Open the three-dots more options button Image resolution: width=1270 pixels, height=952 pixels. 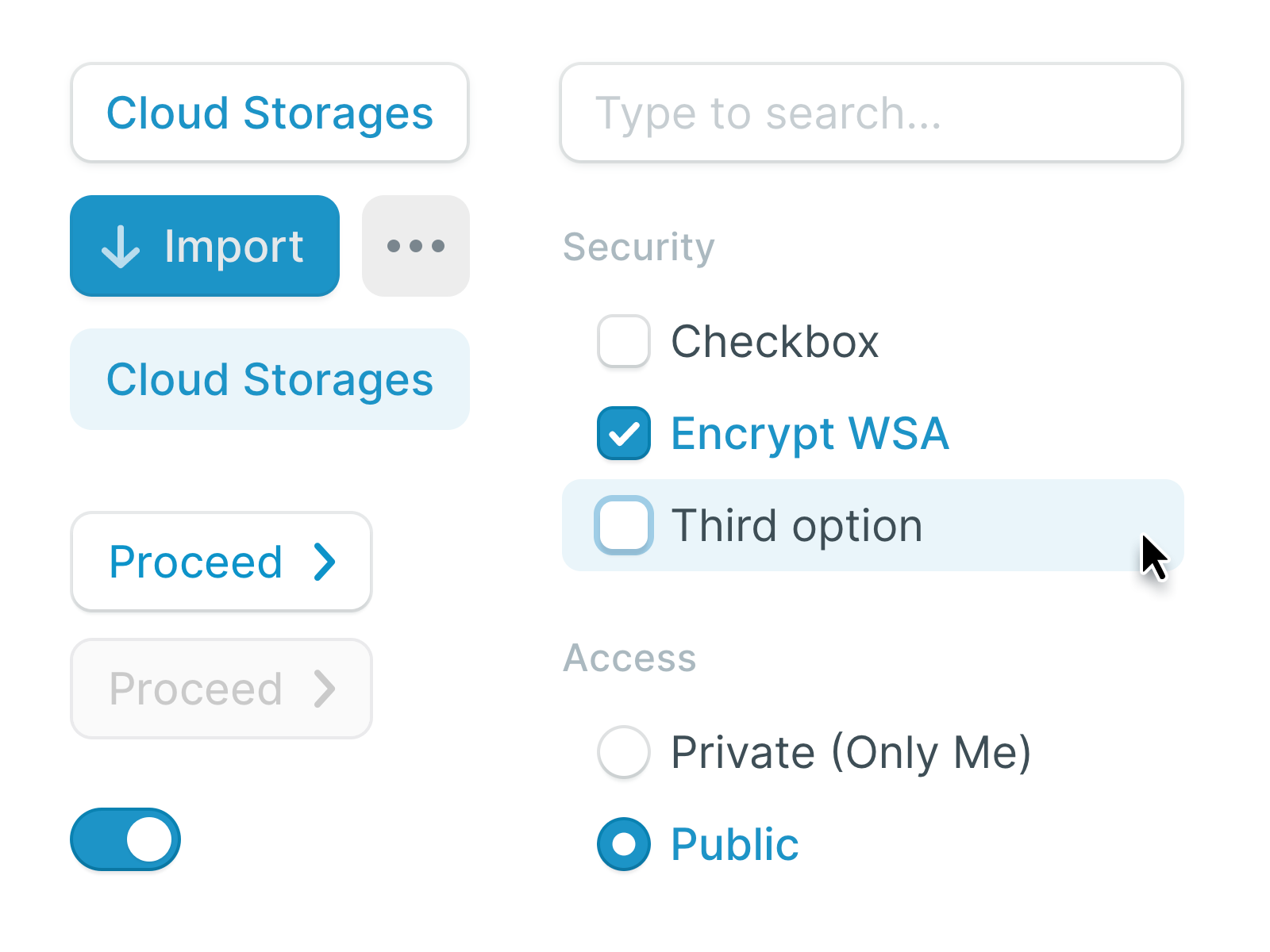coord(416,246)
